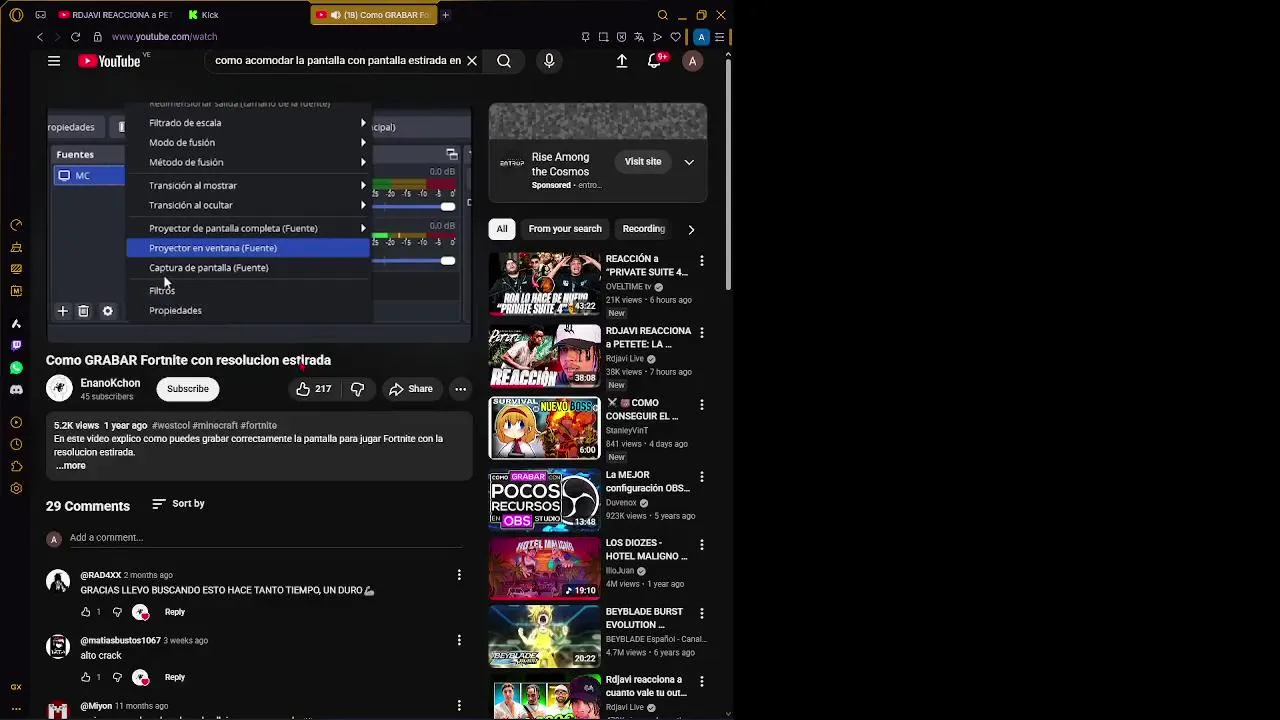Click the Add a comment field
1280x720 pixels.
click(x=265, y=538)
